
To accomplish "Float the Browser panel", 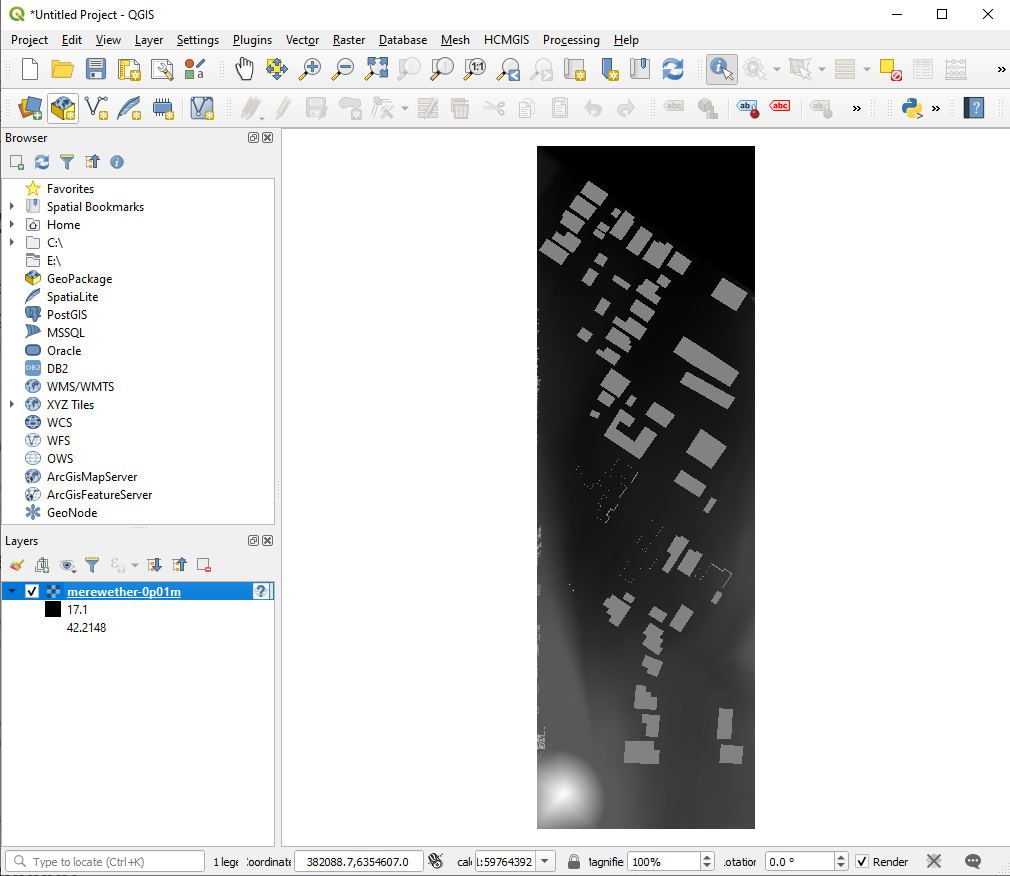I will click(253, 138).
